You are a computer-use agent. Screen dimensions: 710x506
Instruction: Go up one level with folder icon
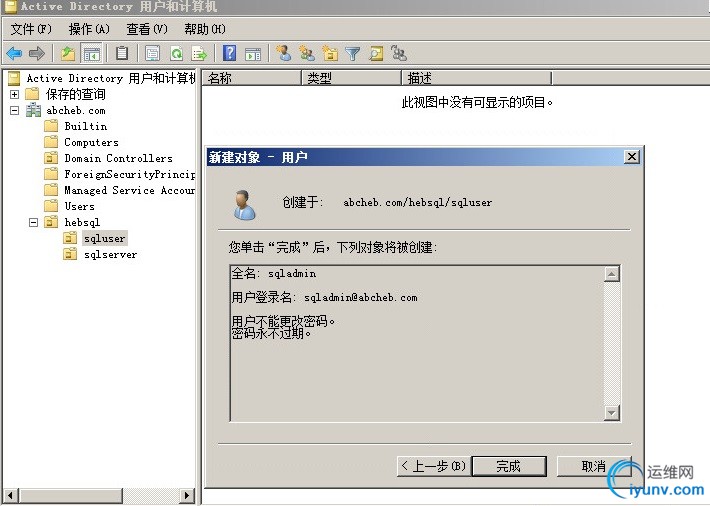tap(68, 53)
